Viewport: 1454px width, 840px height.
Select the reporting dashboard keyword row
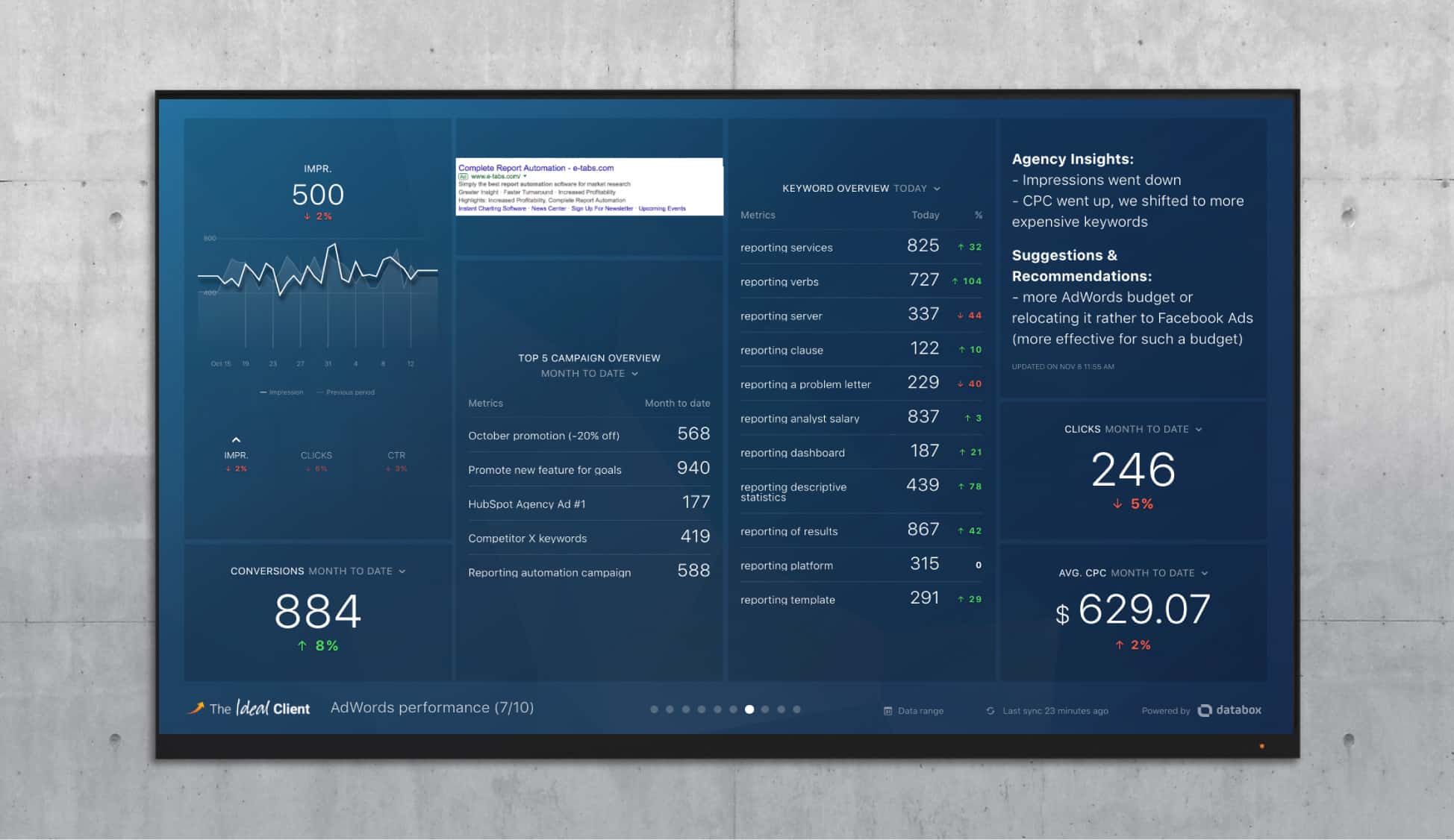pos(792,453)
